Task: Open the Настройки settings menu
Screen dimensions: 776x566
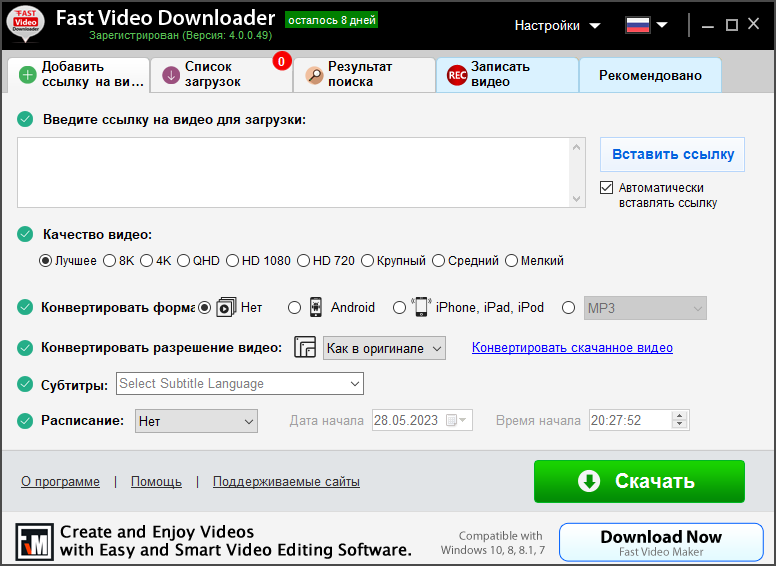Action: click(x=557, y=25)
